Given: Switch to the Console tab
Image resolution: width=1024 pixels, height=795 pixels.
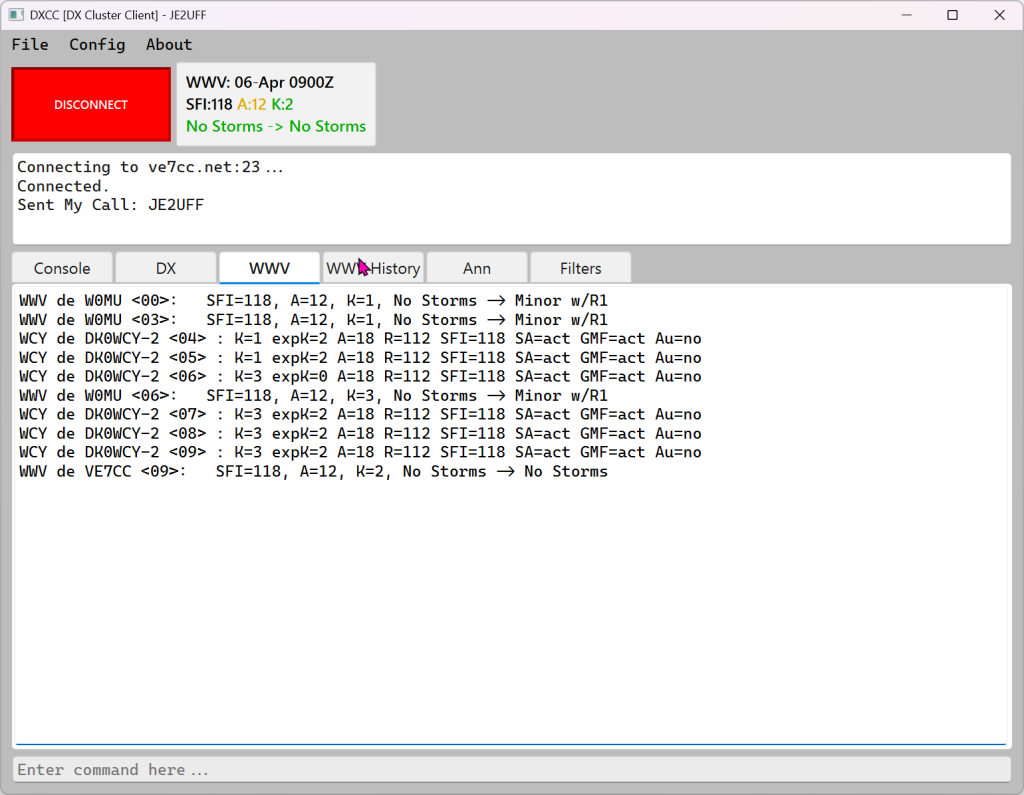Looking at the screenshot, I should click(62, 268).
